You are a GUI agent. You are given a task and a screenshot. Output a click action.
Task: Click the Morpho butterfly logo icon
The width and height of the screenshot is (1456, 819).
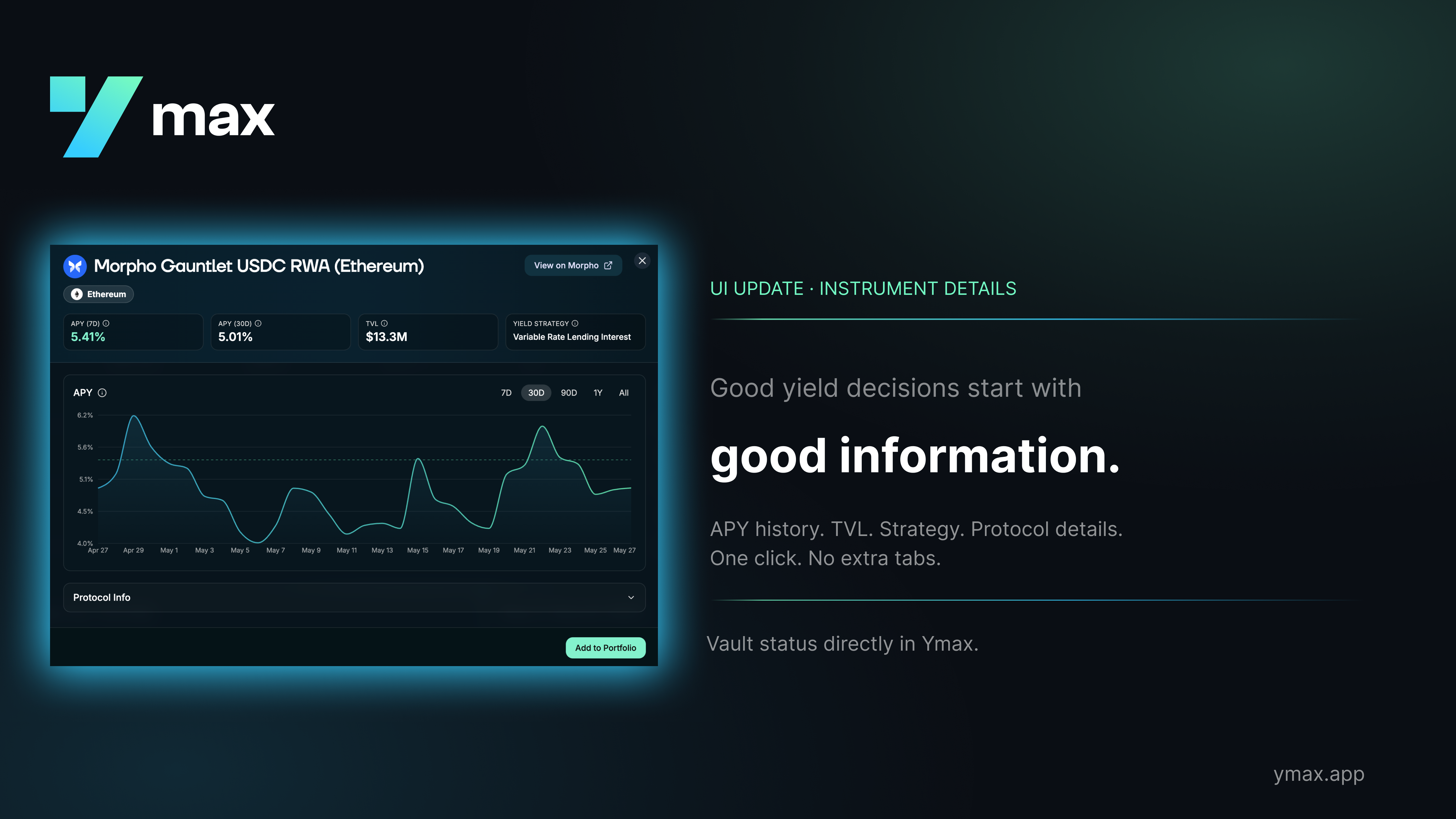coord(75,266)
